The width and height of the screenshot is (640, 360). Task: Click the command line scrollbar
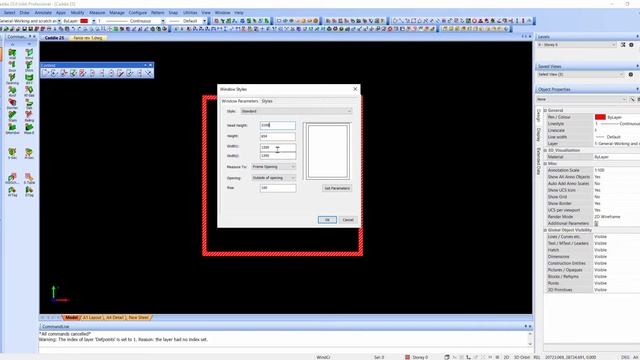(530, 339)
